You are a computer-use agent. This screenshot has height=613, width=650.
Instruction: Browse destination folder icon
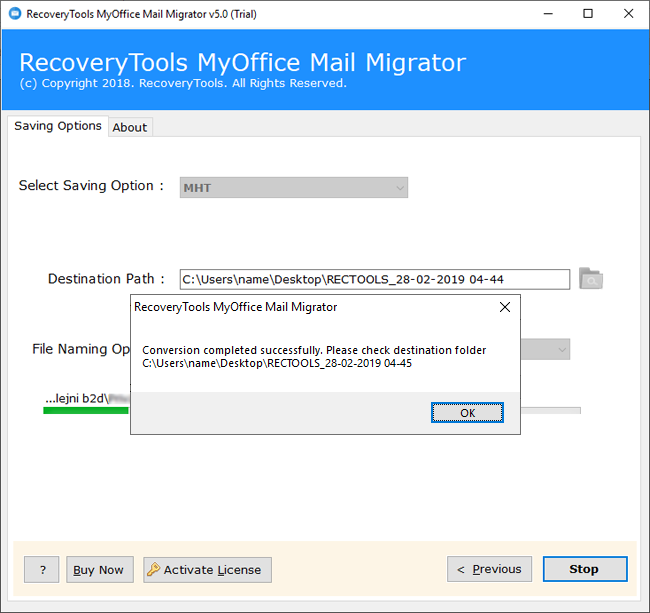[x=591, y=279]
